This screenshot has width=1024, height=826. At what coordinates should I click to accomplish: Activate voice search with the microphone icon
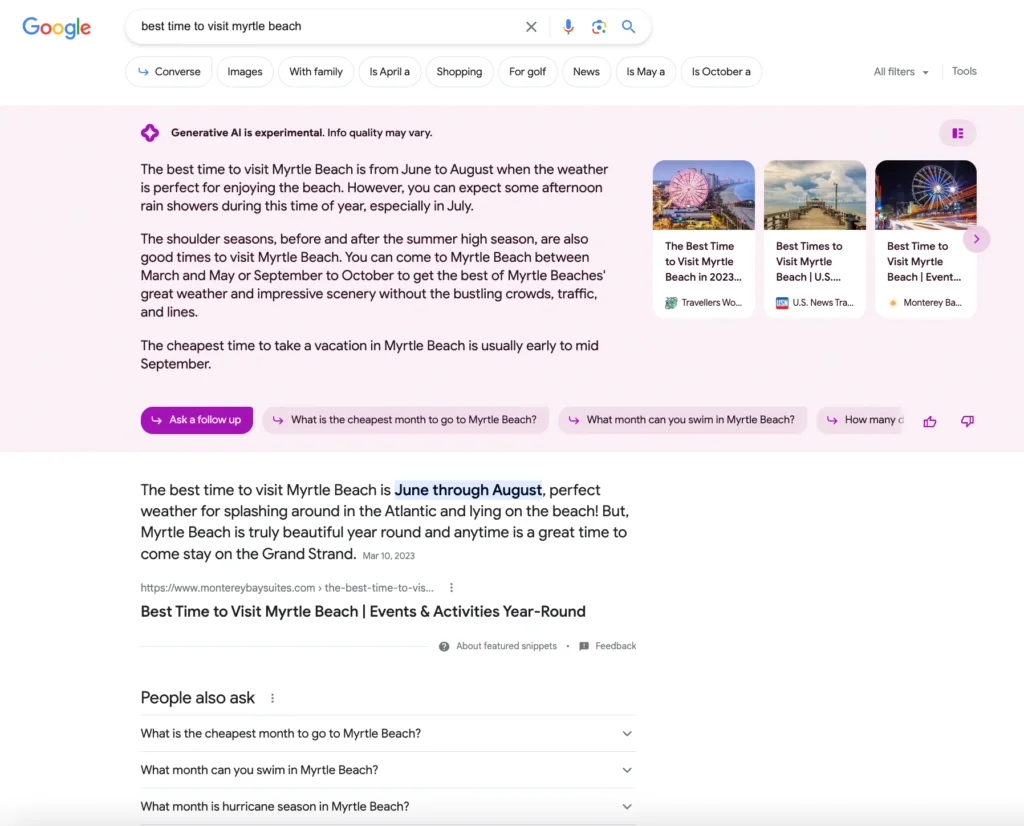pyautogui.click(x=568, y=27)
